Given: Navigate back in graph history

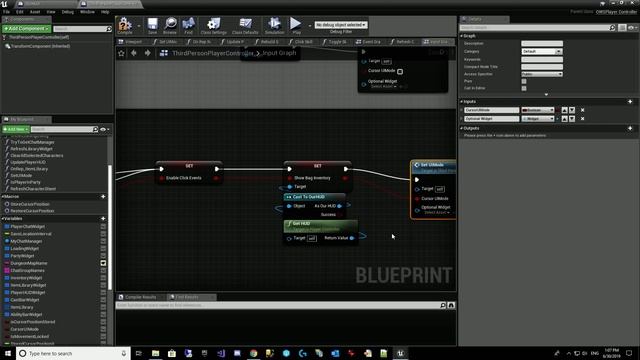Looking at the screenshot, I should [133, 53].
